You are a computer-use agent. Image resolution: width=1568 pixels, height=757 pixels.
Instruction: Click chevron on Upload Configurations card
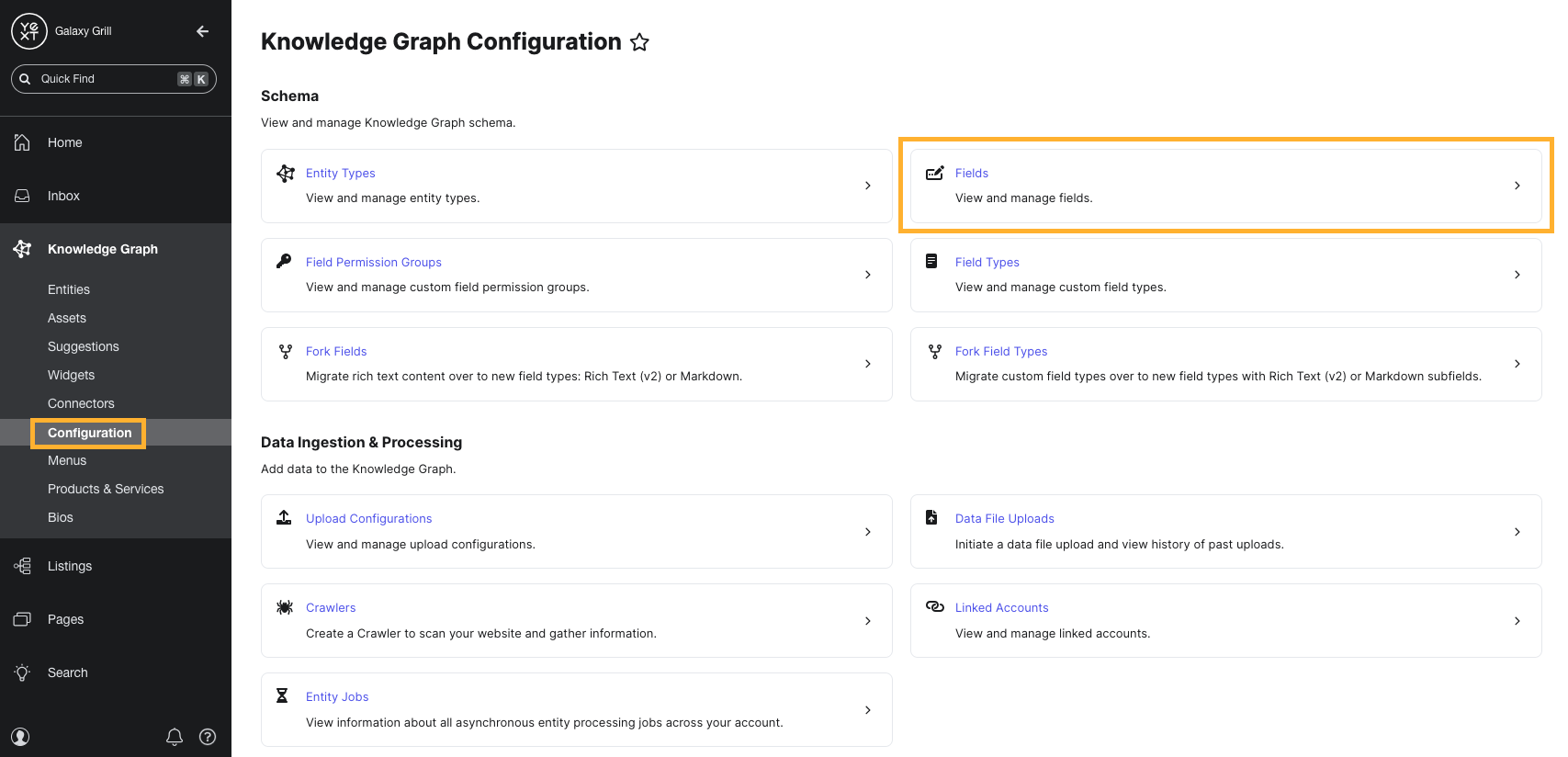pos(868,532)
